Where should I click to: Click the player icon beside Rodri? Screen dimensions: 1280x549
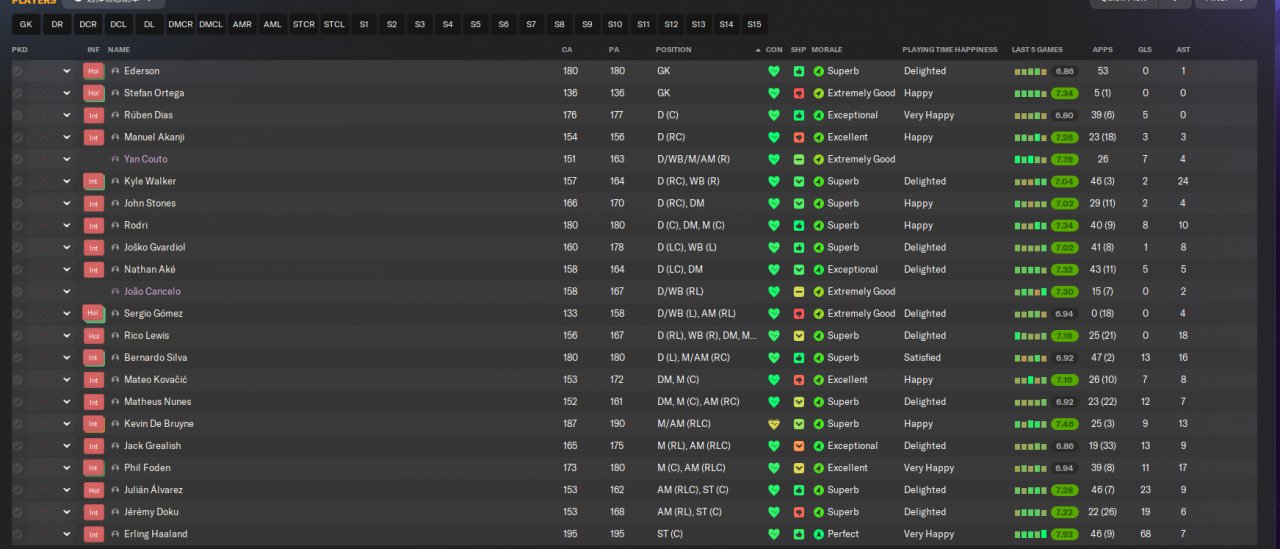click(x=115, y=226)
